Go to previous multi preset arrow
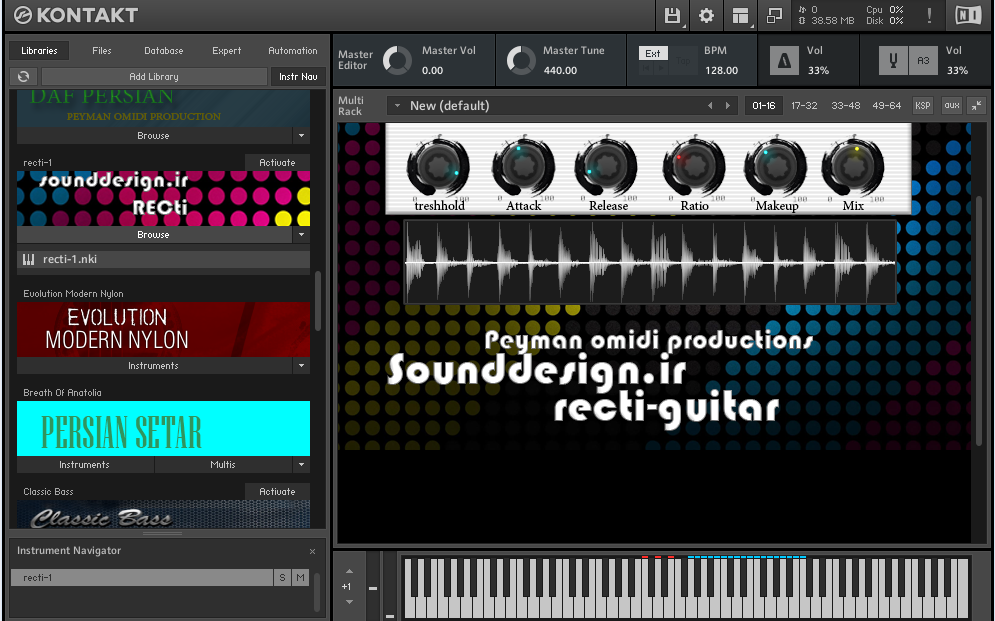The width and height of the screenshot is (995, 621). [710, 105]
